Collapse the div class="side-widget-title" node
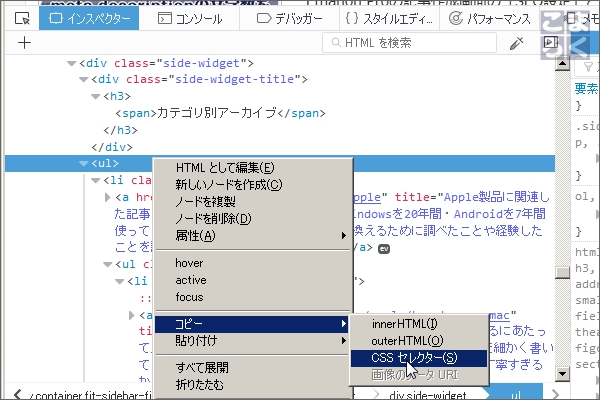Viewport: 600px width, 400px height. pyautogui.click(x=83, y=80)
